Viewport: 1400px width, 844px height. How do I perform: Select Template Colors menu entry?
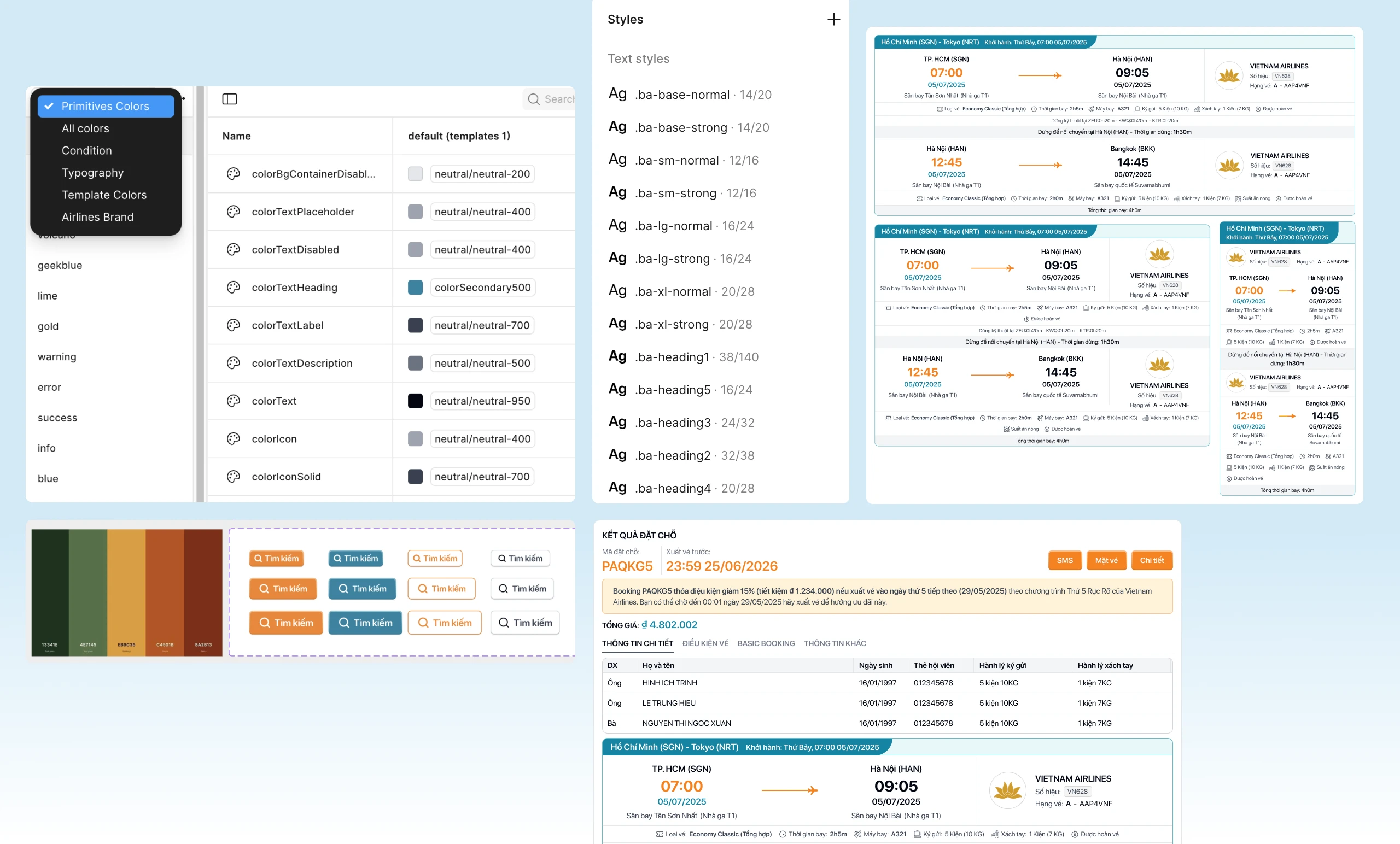[x=104, y=195]
